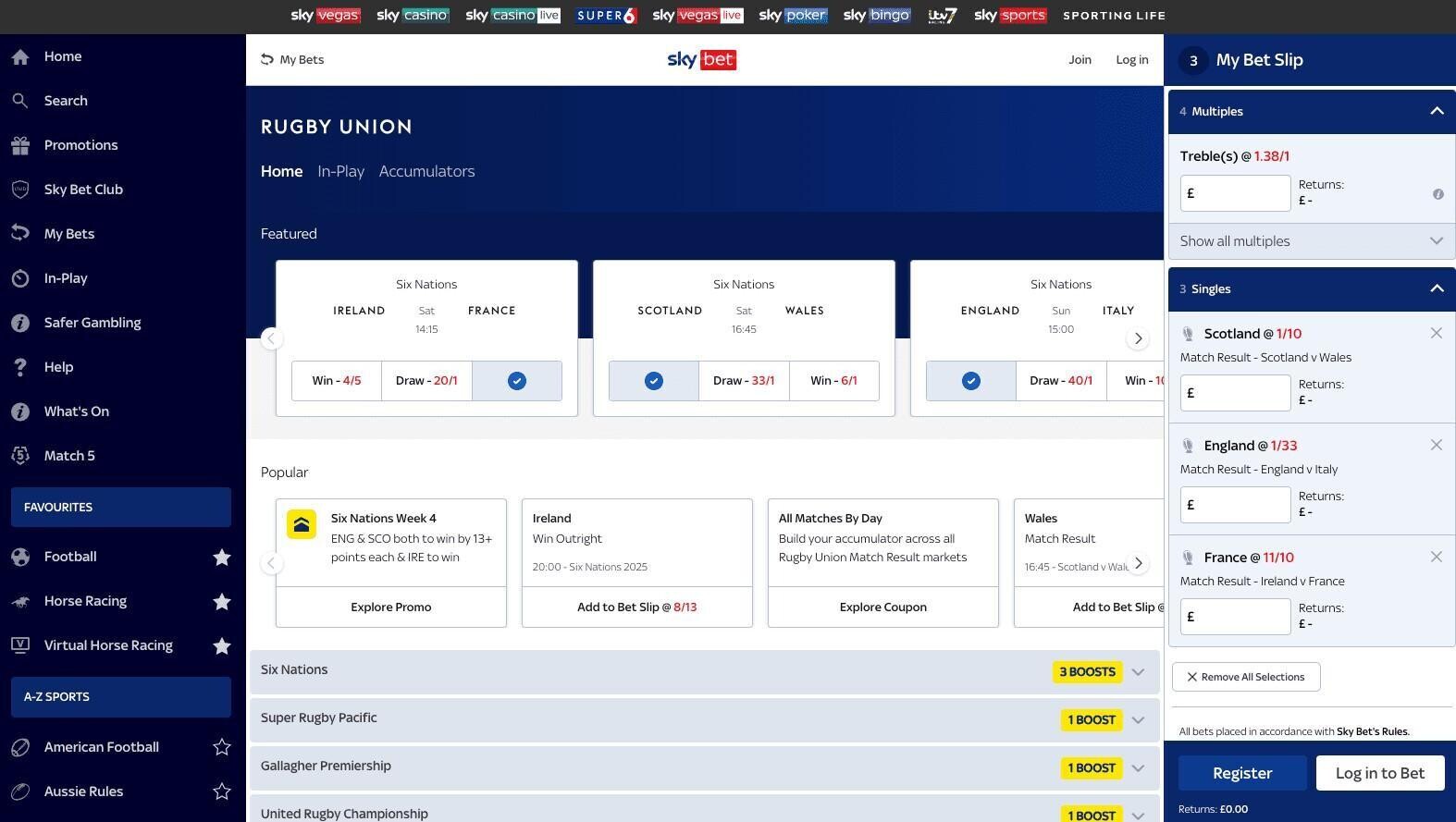Screen dimensions: 1456x822
Task: Expand Super Rugby Pacific row
Action: tap(705, 720)
